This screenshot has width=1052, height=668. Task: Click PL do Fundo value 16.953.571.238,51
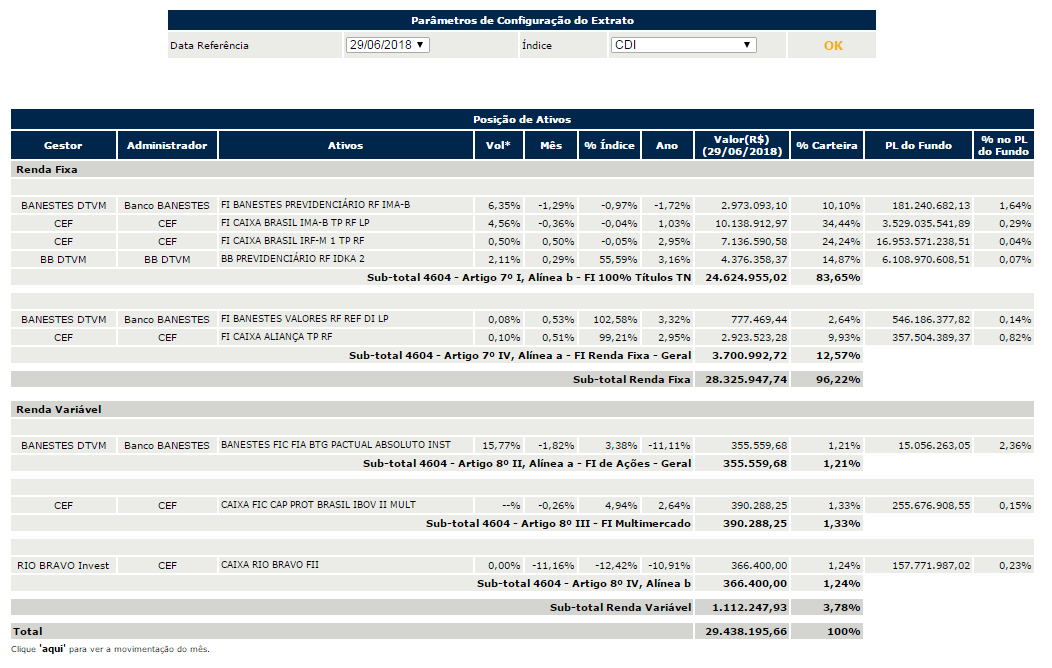pyautogui.click(x=923, y=241)
